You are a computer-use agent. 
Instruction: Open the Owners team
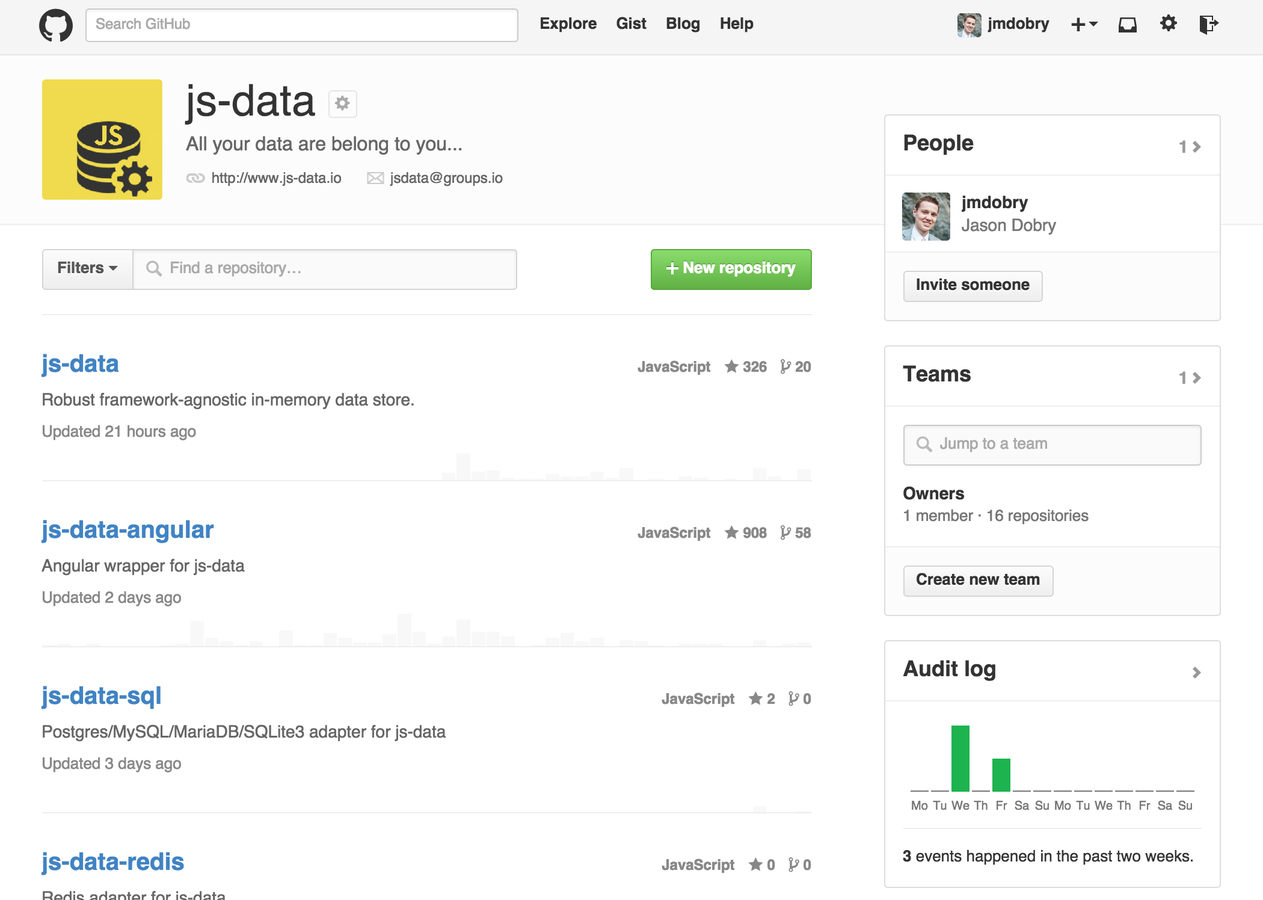(933, 494)
